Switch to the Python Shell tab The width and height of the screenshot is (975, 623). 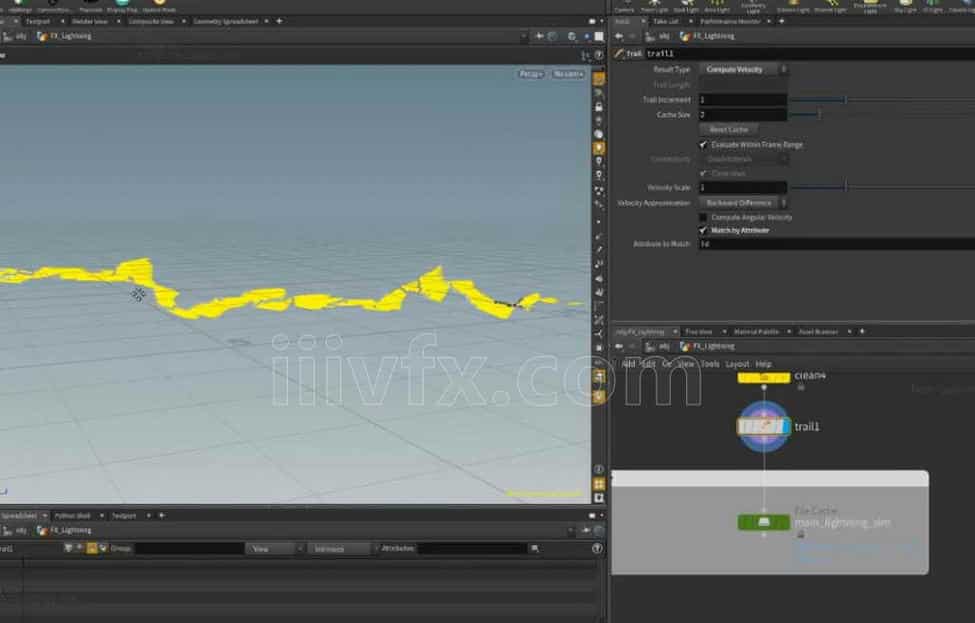tap(73, 515)
